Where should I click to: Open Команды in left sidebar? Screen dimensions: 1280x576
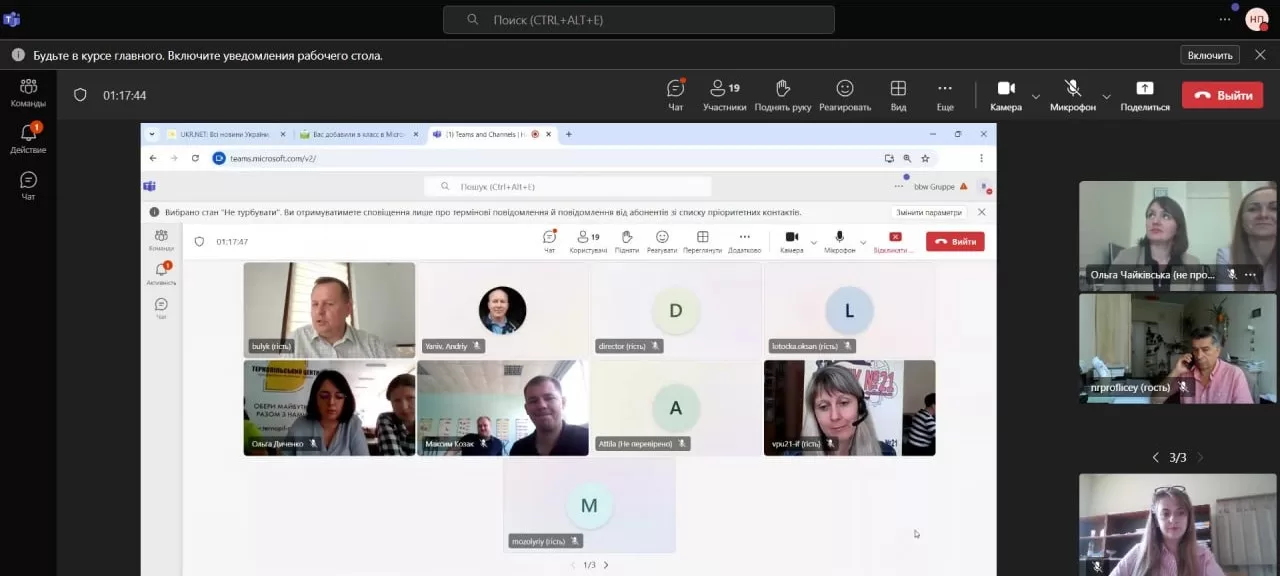point(28,93)
